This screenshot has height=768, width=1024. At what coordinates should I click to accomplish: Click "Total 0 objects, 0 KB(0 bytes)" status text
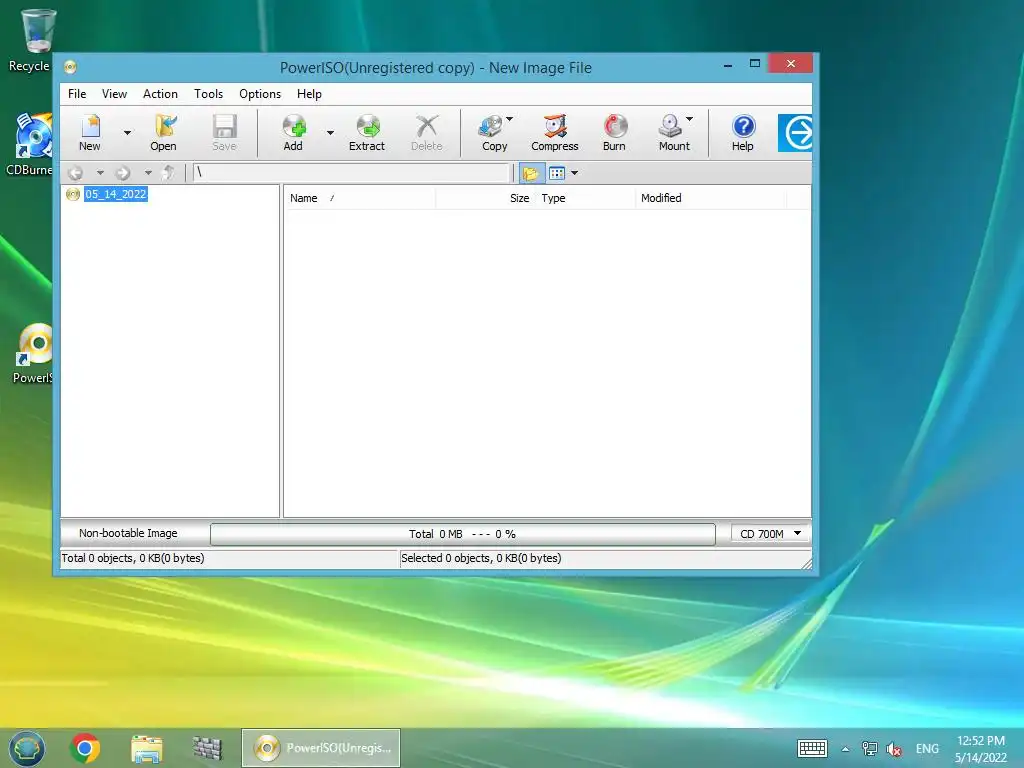coord(133,558)
